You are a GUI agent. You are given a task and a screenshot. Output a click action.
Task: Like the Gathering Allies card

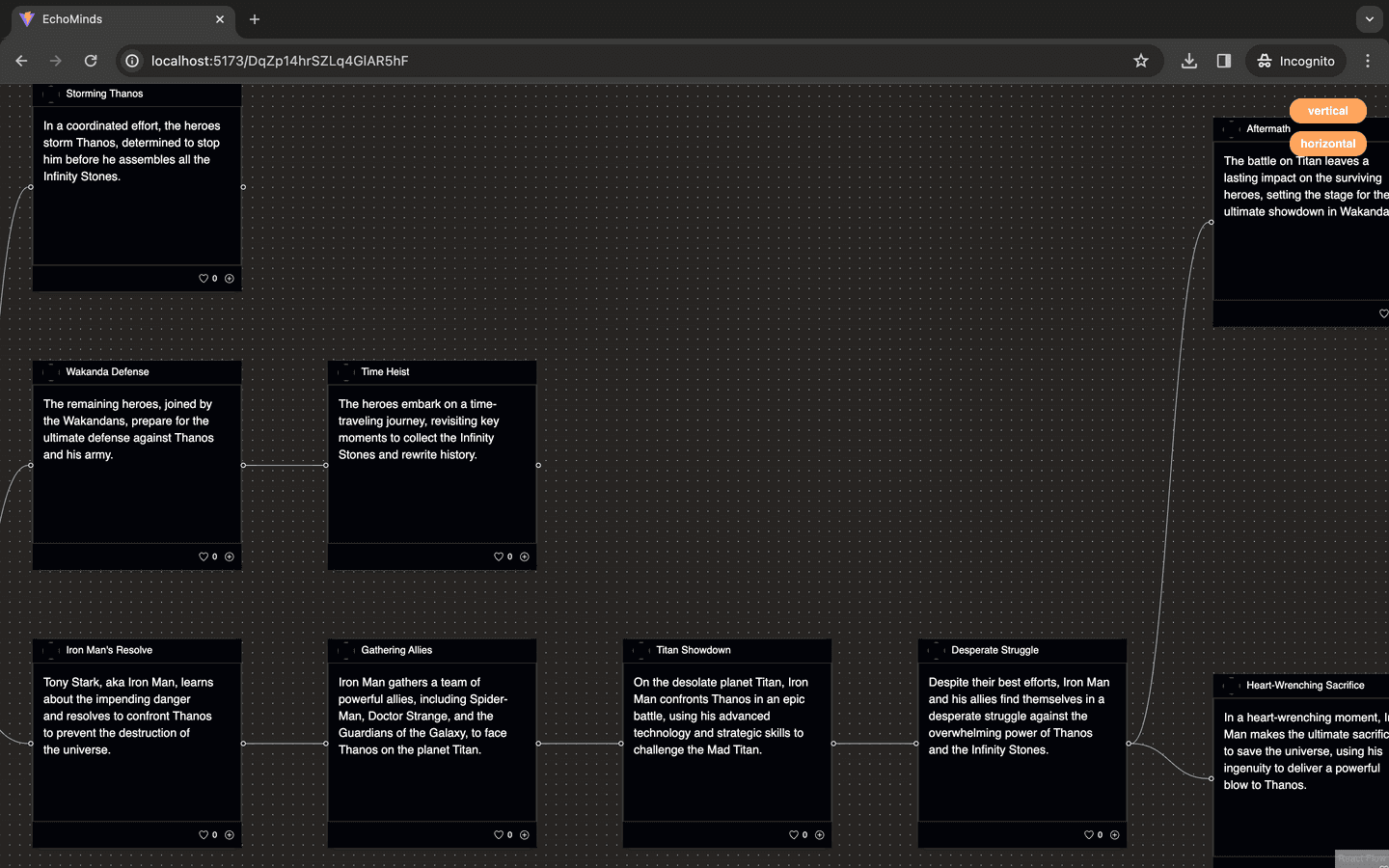tap(499, 835)
